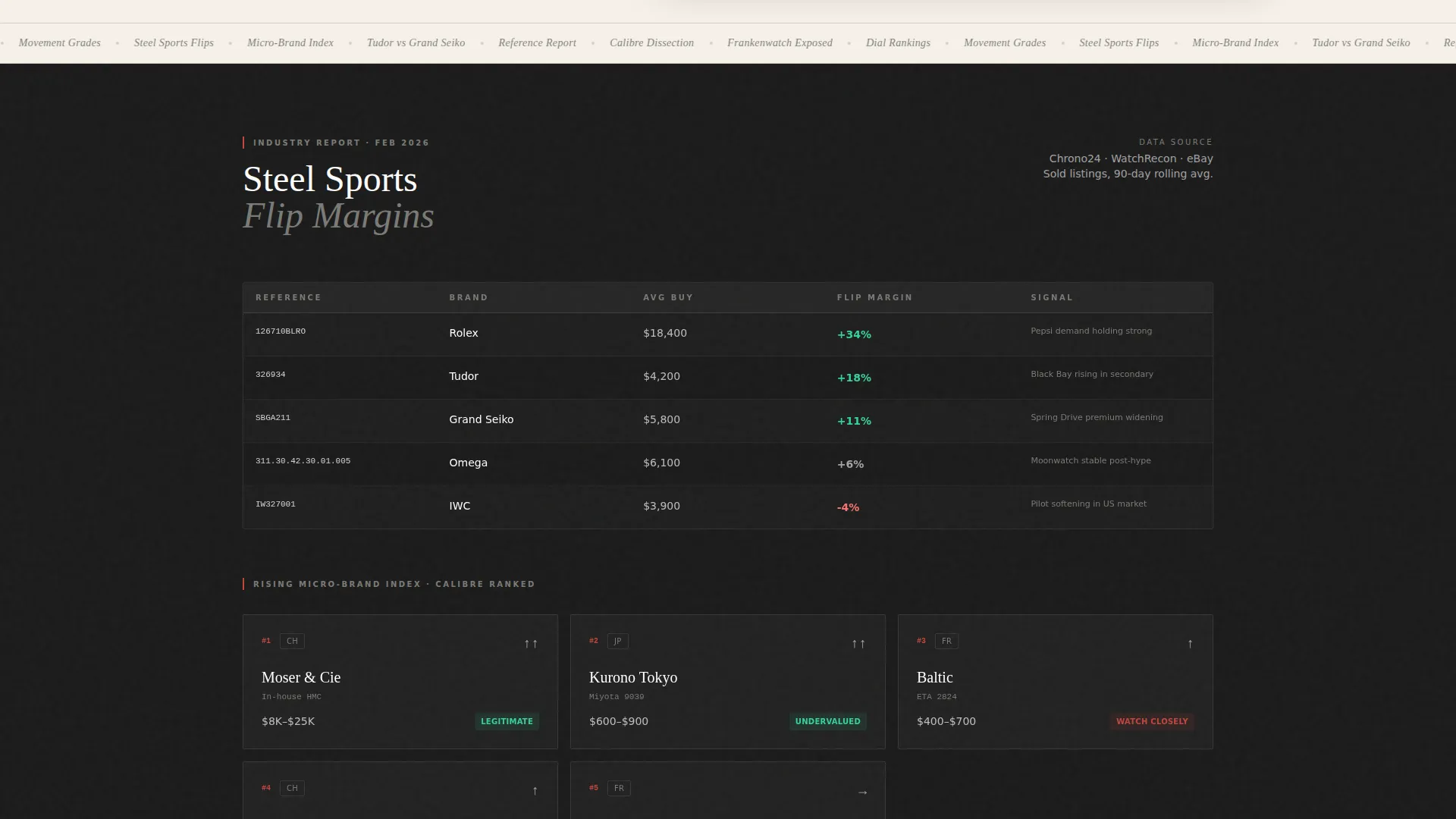
Task: Click 'Moonwatch stable post-hype' signal
Action: tap(1090, 460)
